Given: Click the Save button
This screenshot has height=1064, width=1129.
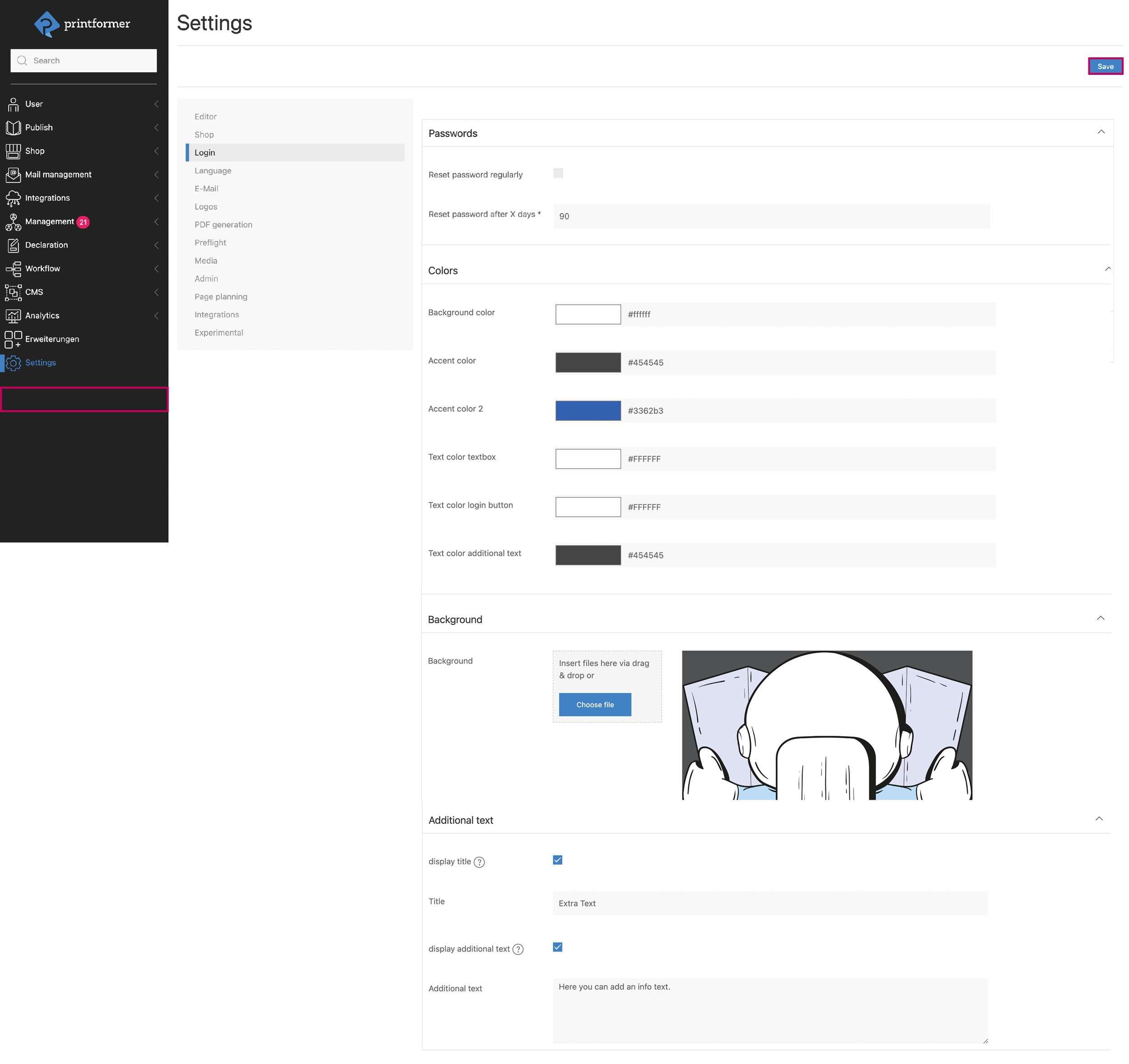Looking at the screenshot, I should pyautogui.click(x=1105, y=66).
